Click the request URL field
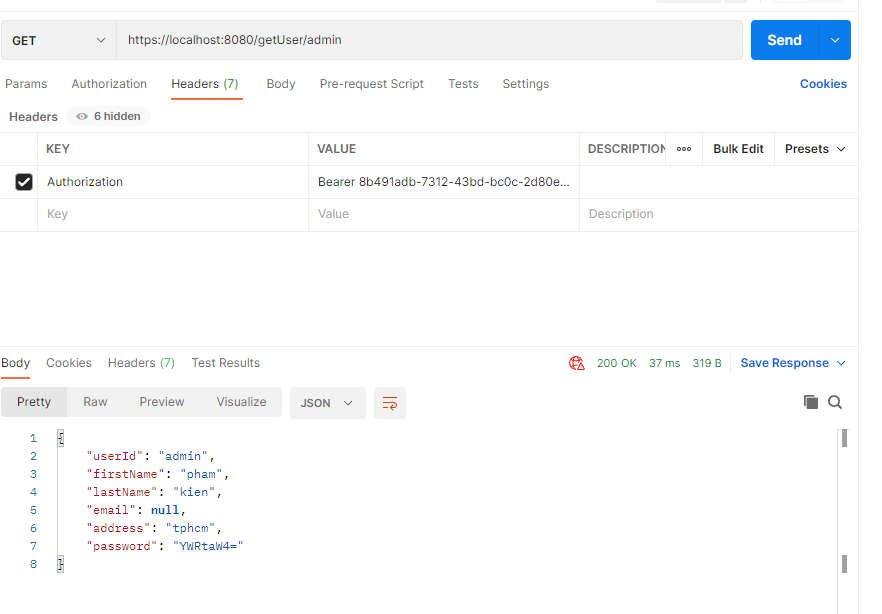The width and height of the screenshot is (882, 614). [430, 40]
